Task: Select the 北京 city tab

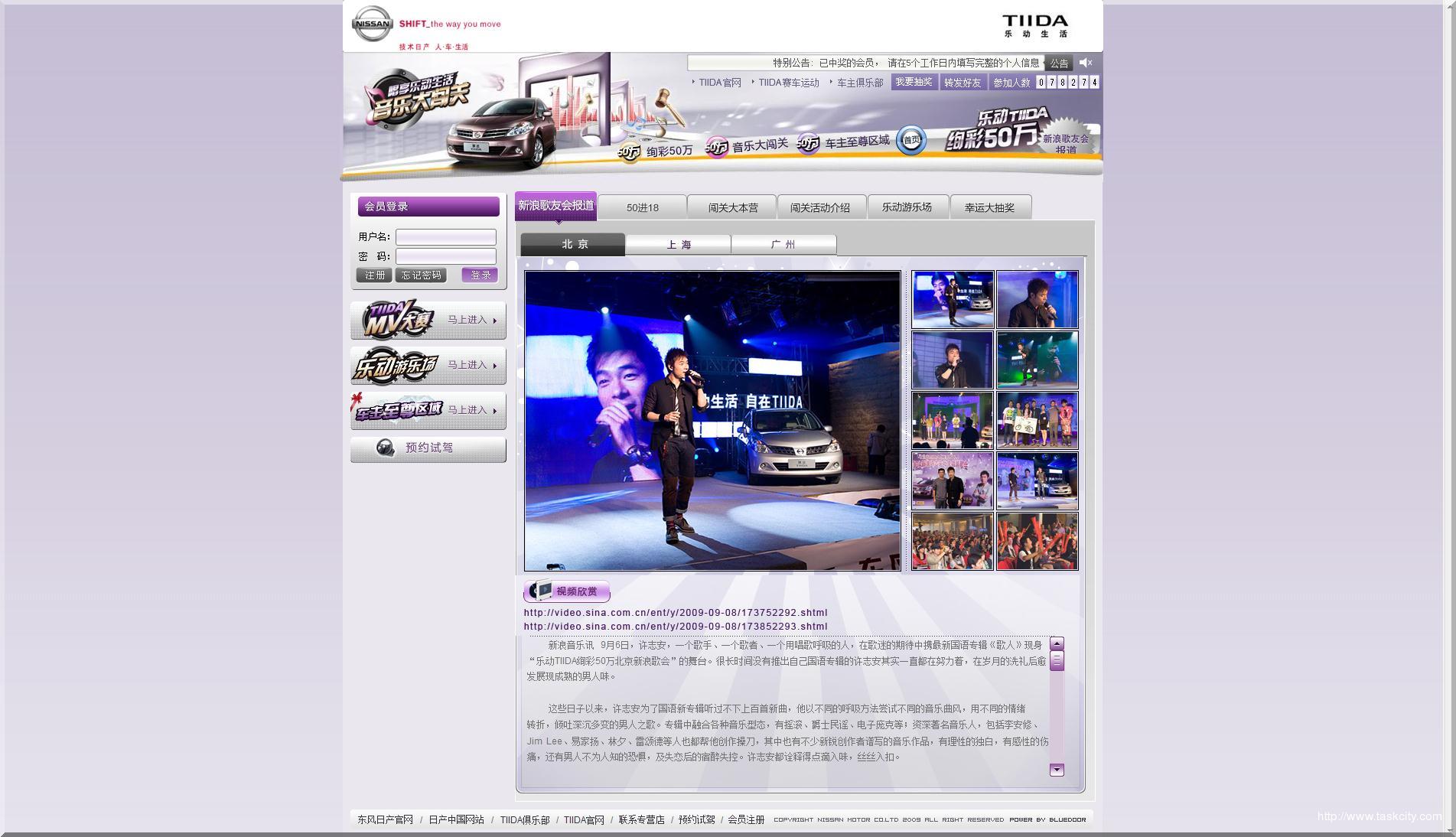Action: point(573,244)
